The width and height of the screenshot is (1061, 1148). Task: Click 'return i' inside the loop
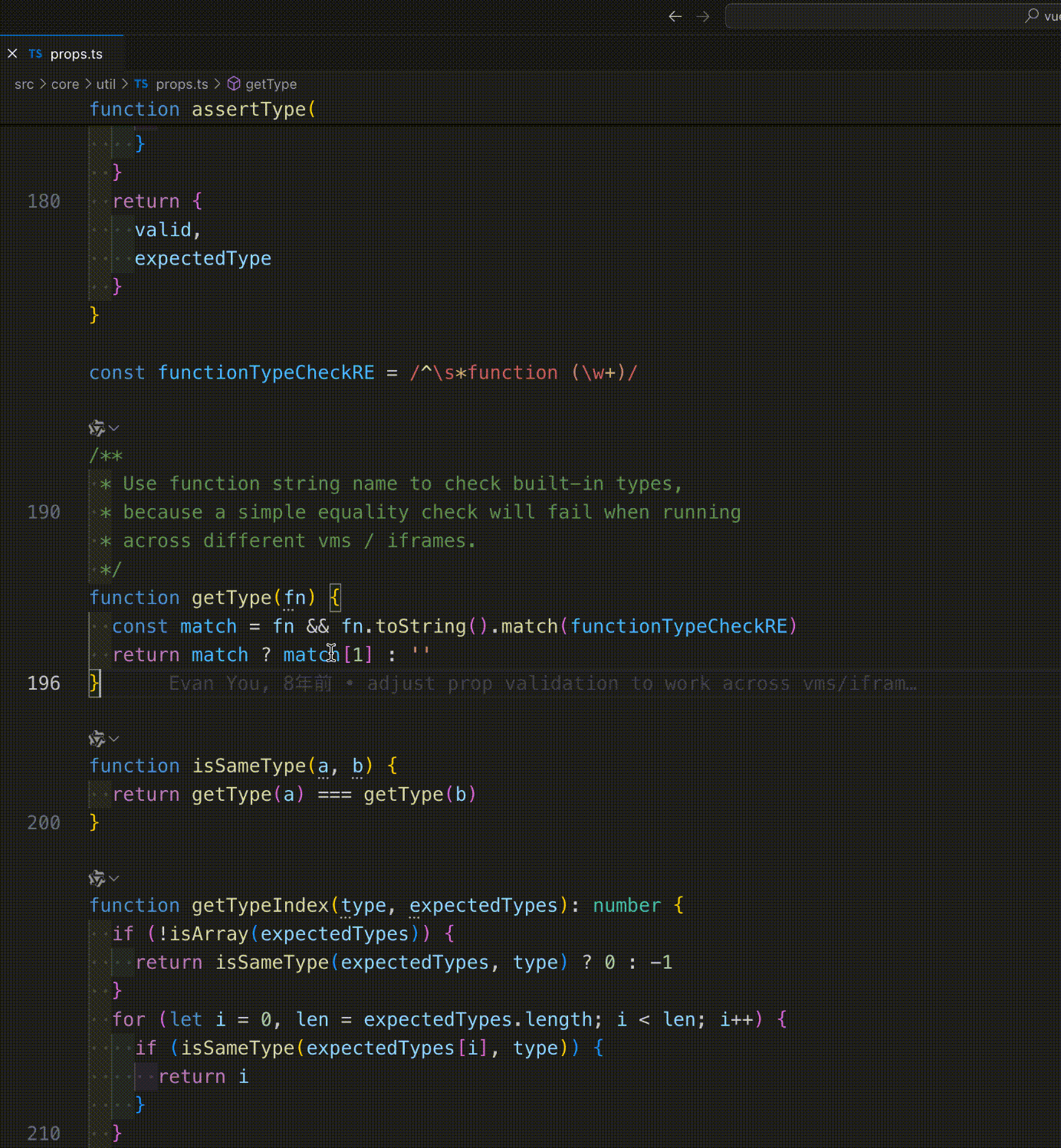[x=203, y=1077]
